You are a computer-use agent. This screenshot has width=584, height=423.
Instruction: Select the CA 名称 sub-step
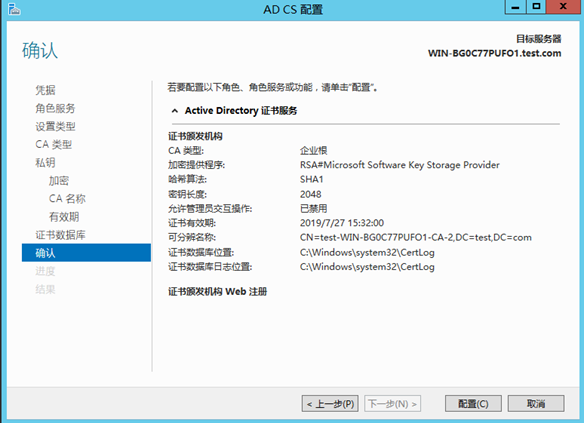click(x=67, y=198)
